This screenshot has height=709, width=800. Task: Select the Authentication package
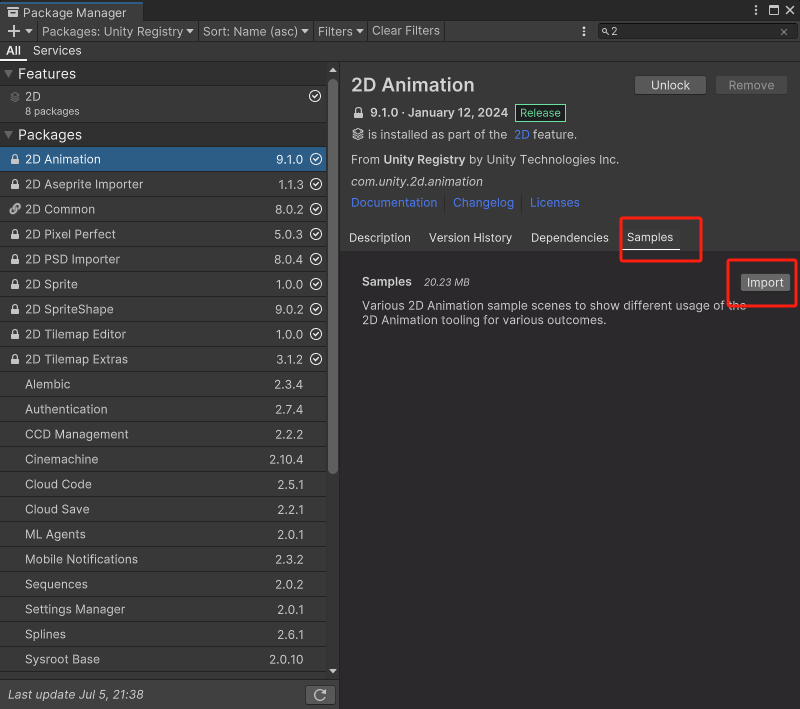point(163,409)
